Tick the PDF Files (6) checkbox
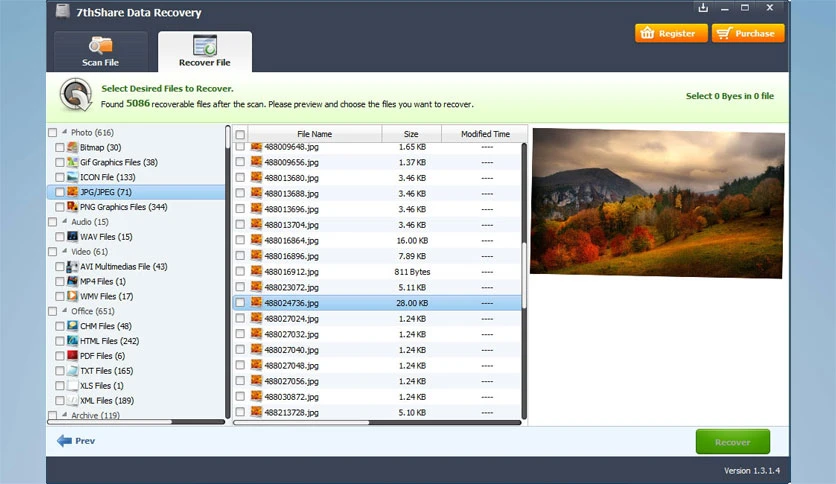The image size is (836, 484). (60, 356)
